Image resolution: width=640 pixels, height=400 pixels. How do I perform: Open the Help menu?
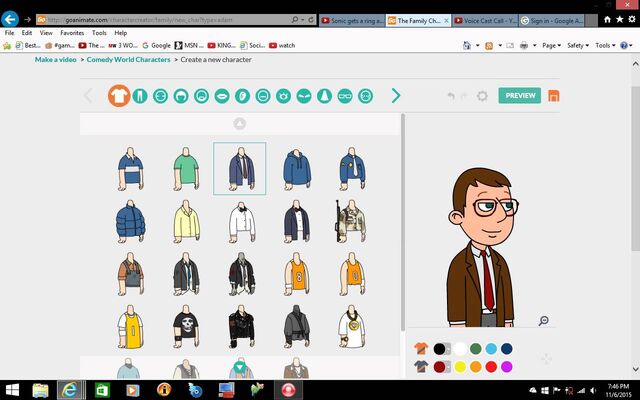coord(120,33)
